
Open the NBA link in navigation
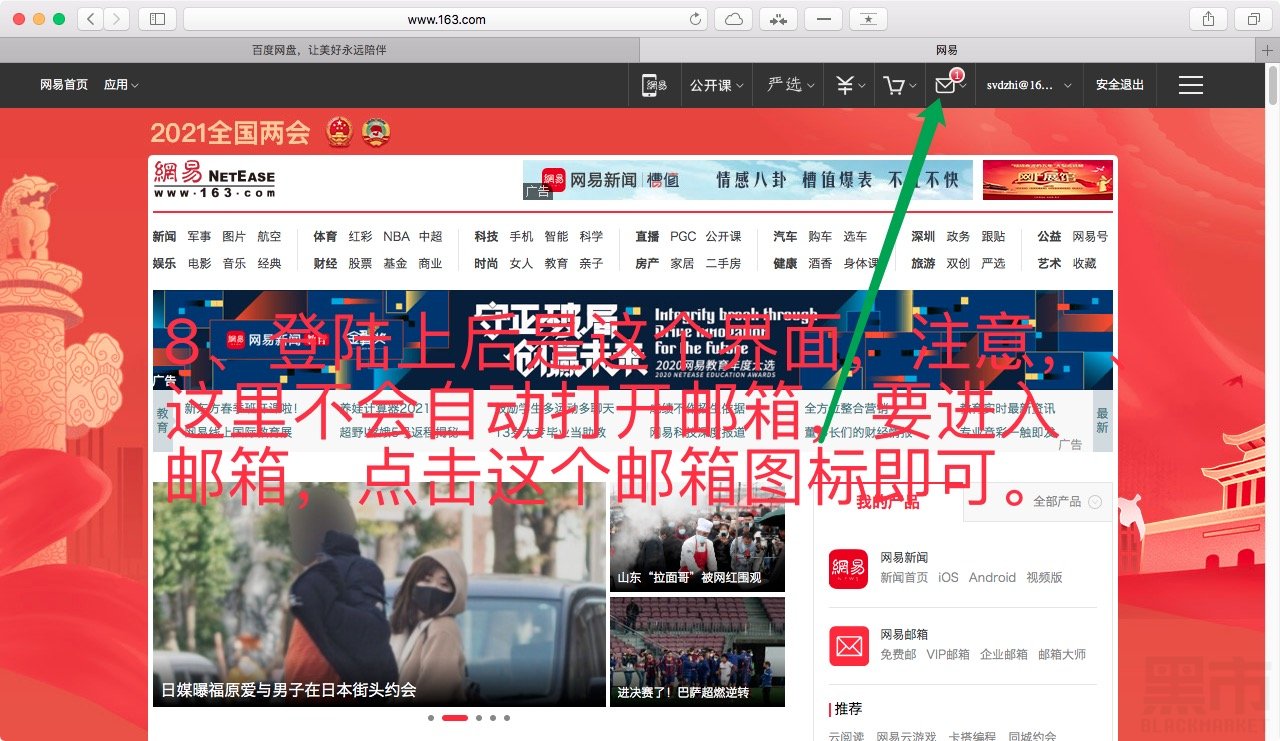click(396, 237)
